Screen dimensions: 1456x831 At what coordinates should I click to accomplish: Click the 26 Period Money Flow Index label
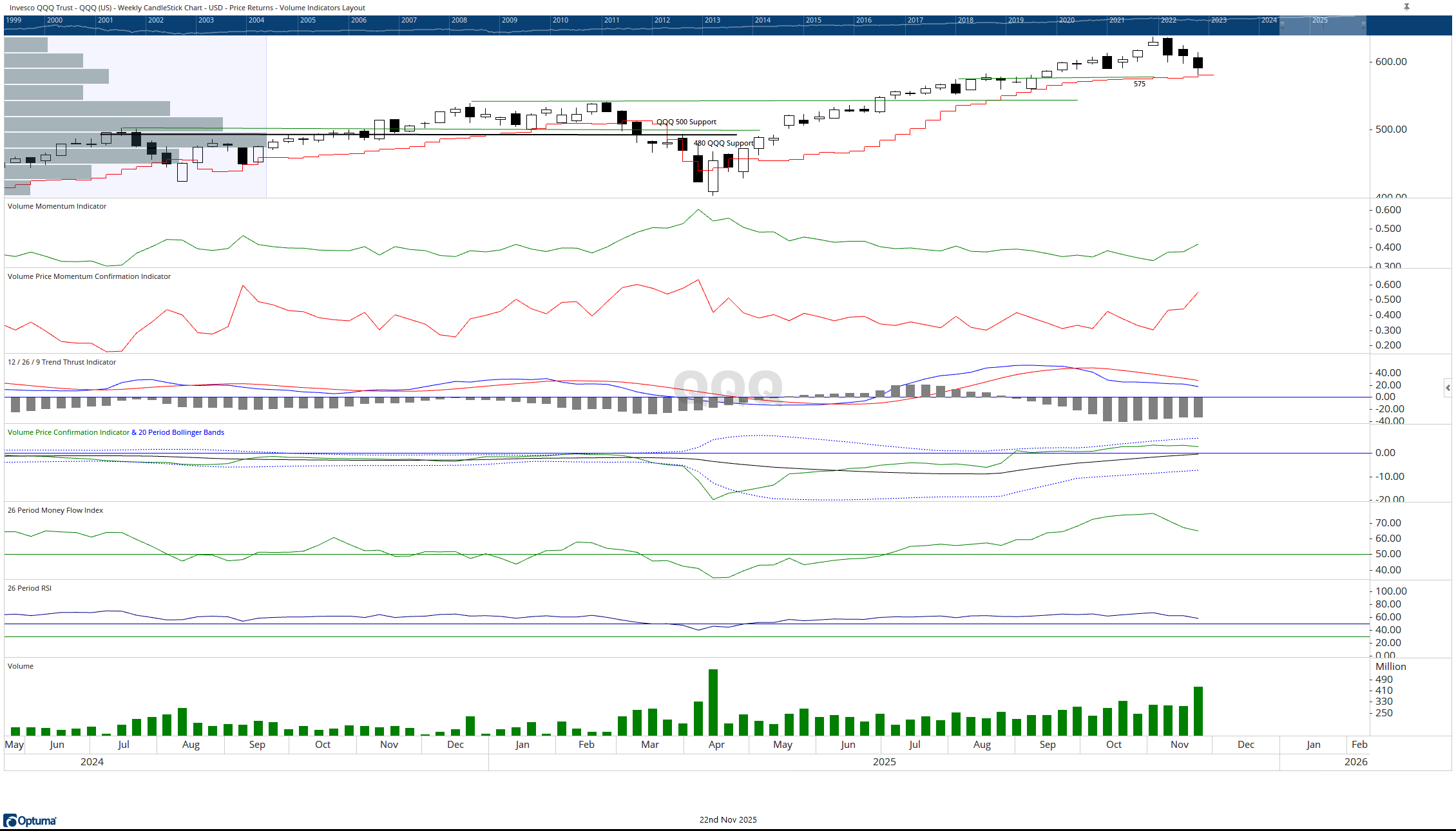click(55, 510)
